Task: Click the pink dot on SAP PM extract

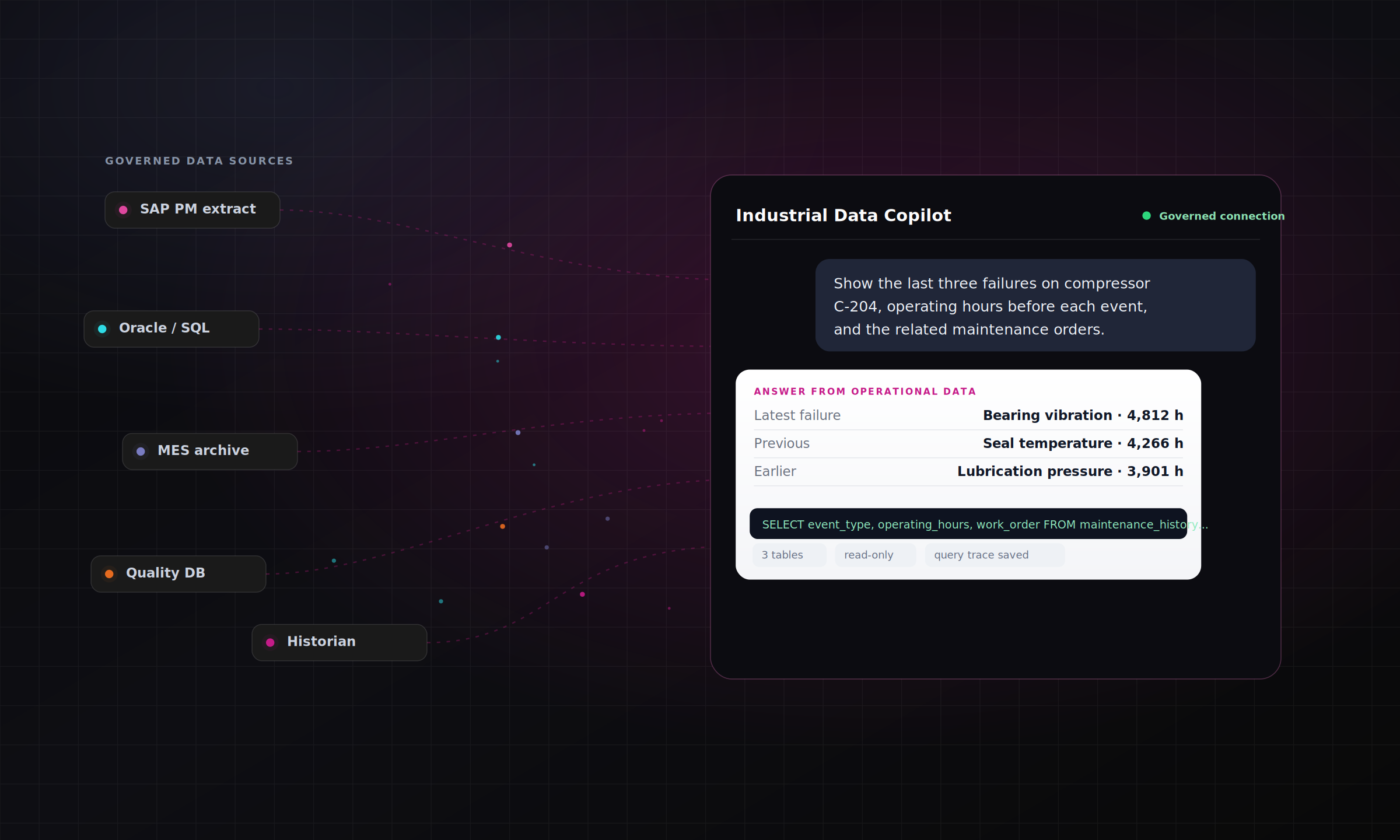Action: 123,210
